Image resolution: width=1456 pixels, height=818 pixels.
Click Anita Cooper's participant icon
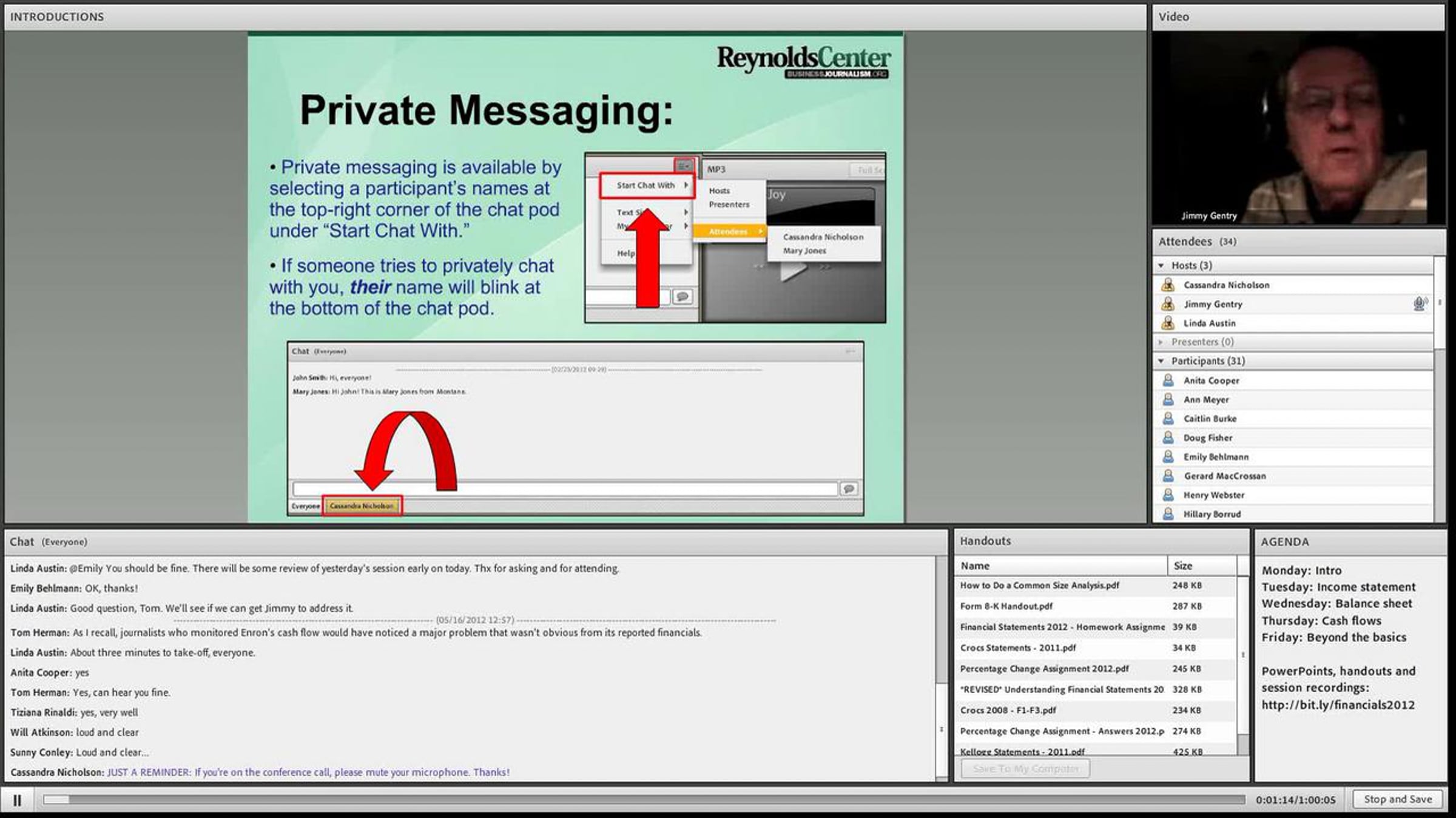point(1168,380)
